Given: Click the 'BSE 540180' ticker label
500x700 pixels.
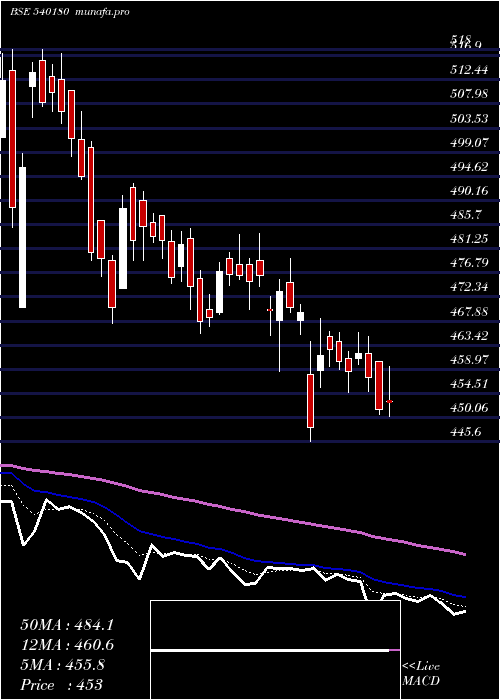Looking at the screenshot, I should pyautogui.click(x=39, y=12).
